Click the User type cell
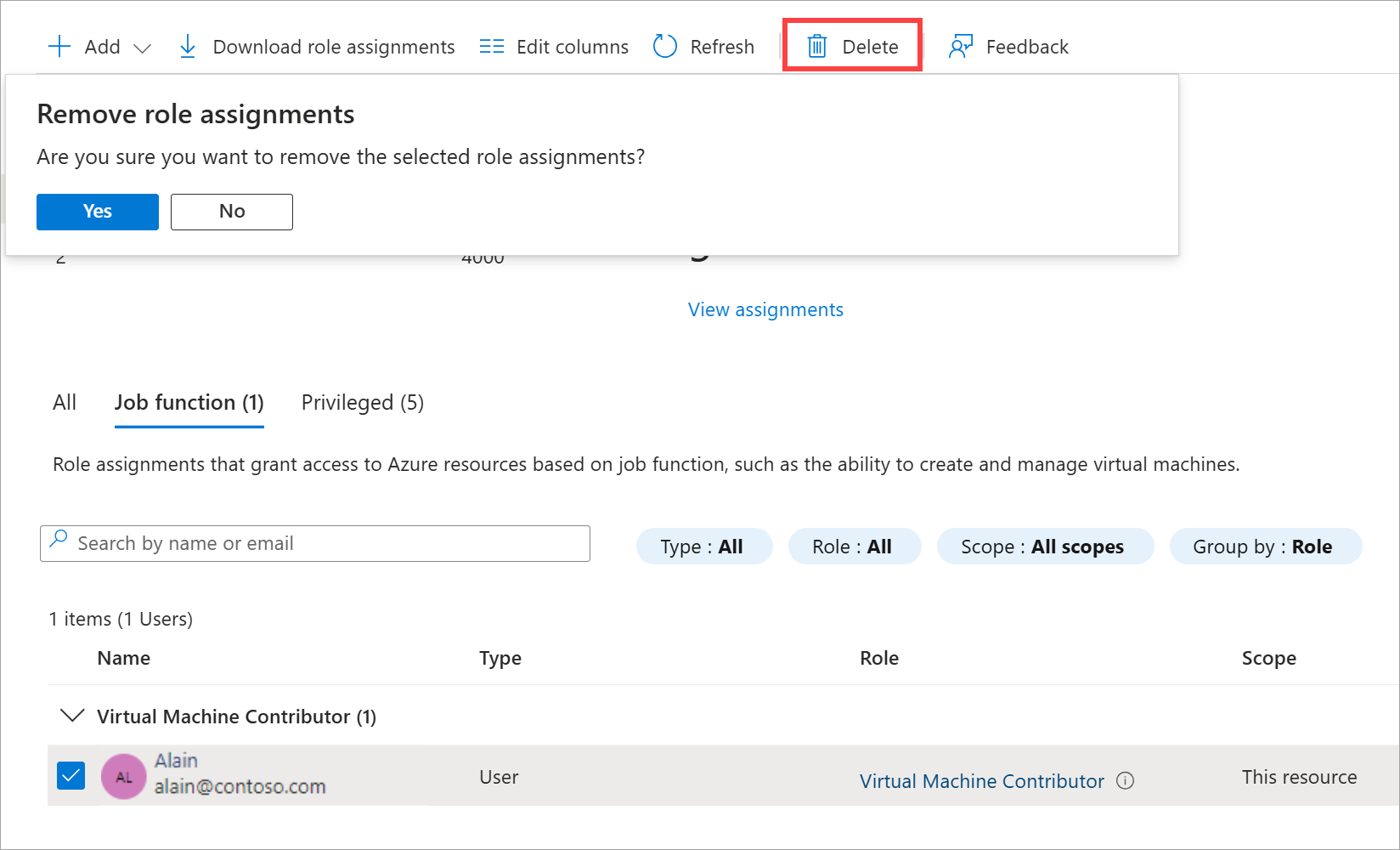 coord(499,777)
